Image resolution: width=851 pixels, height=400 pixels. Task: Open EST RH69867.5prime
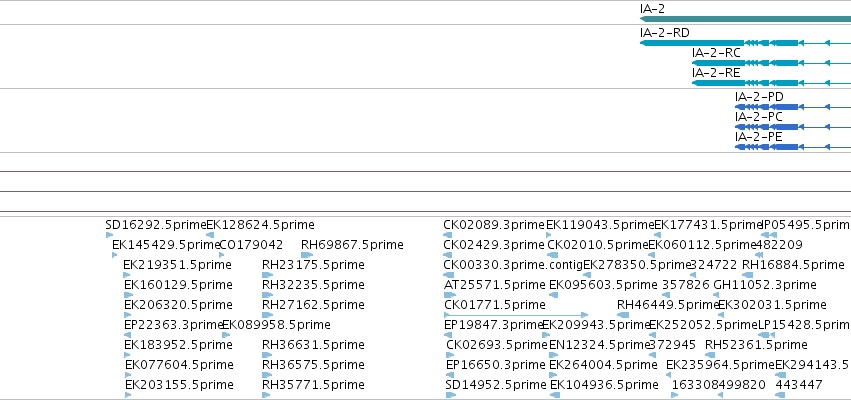pyautogui.click(x=352, y=245)
